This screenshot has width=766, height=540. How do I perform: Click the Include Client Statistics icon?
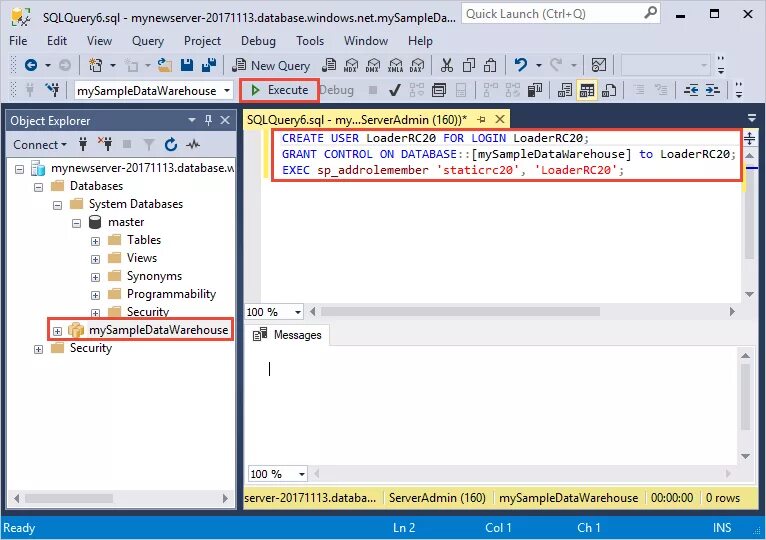[535, 90]
